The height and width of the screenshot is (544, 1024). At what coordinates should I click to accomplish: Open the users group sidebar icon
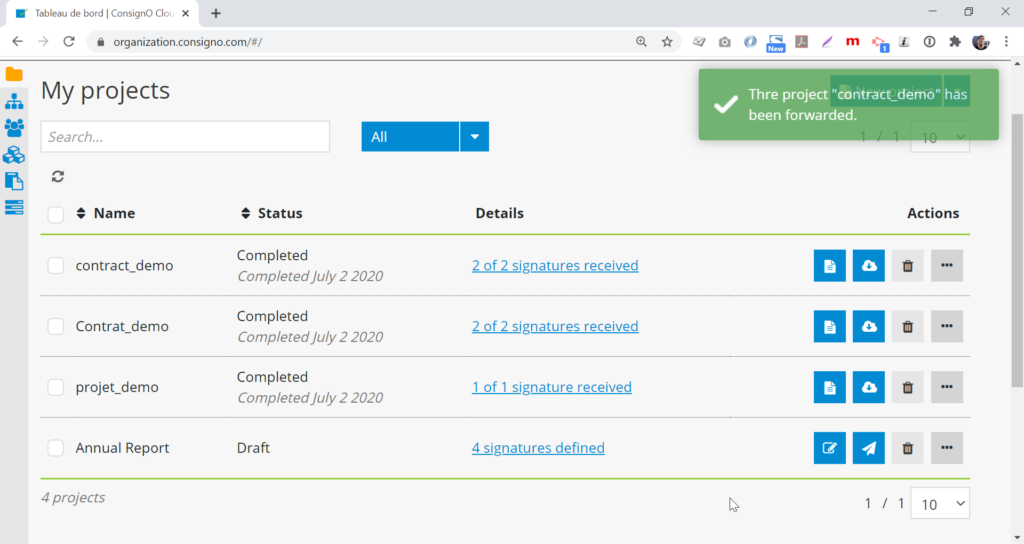click(14, 128)
